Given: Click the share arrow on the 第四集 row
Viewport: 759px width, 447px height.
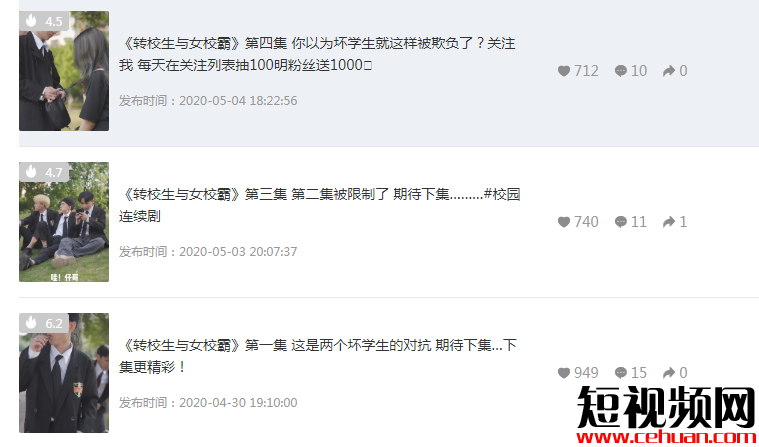Looking at the screenshot, I should pyautogui.click(x=669, y=71).
